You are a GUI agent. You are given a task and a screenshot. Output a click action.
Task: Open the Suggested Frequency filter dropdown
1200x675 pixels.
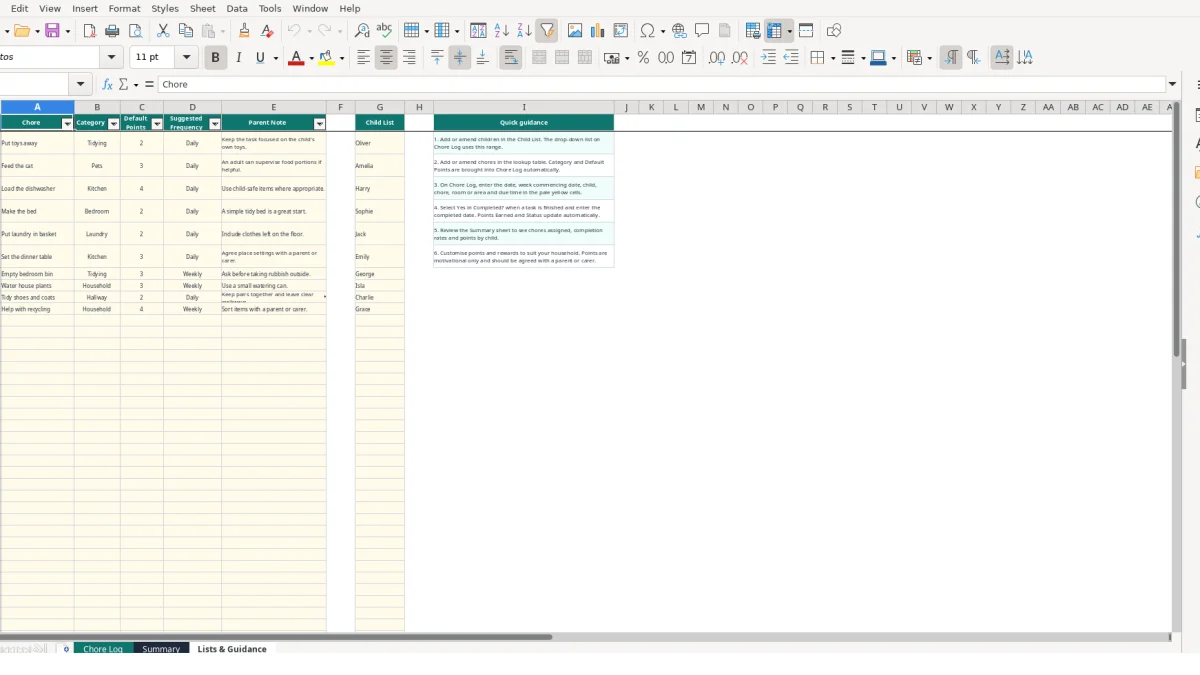[x=215, y=124]
